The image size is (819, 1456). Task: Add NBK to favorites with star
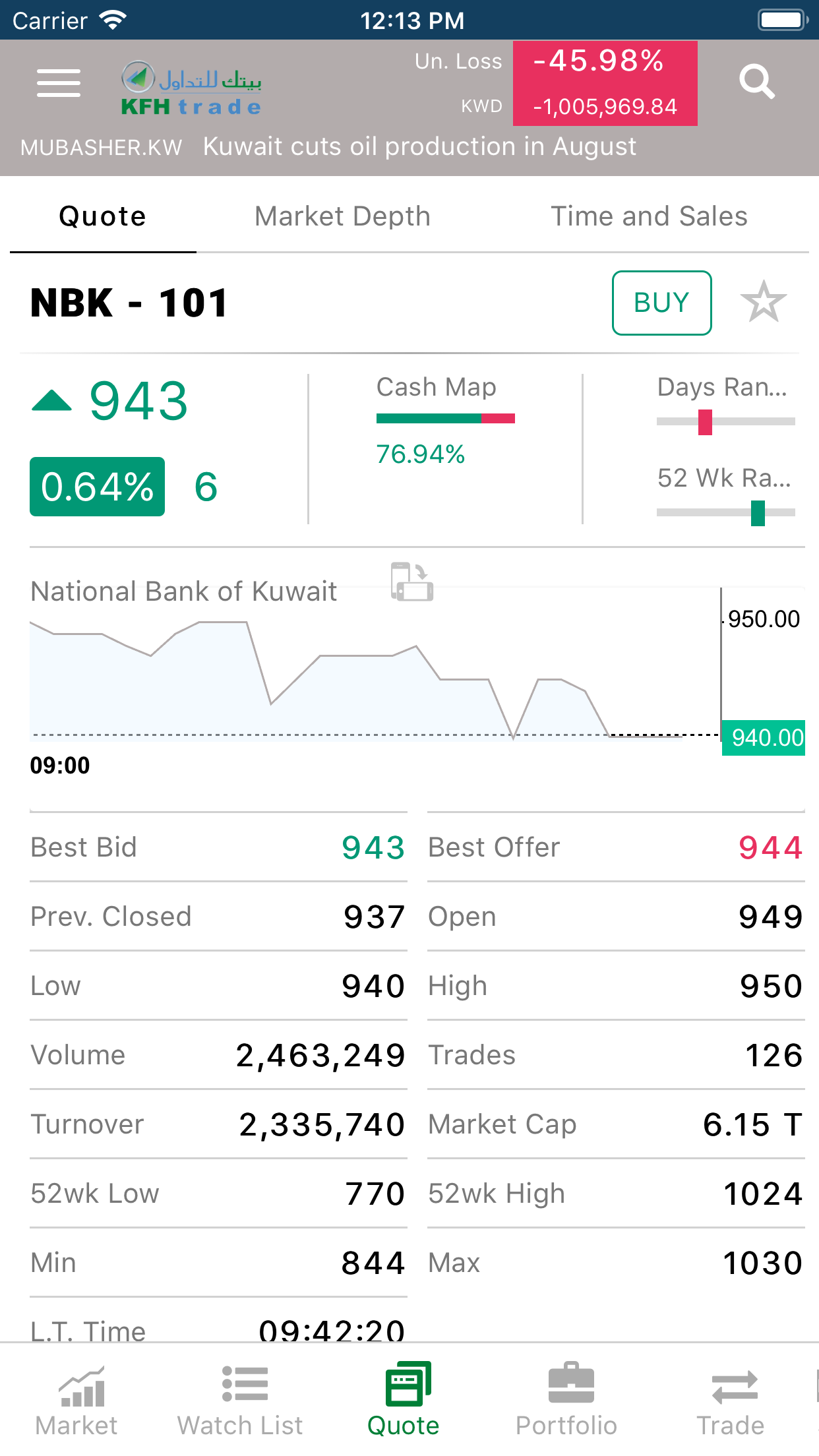[764, 302]
